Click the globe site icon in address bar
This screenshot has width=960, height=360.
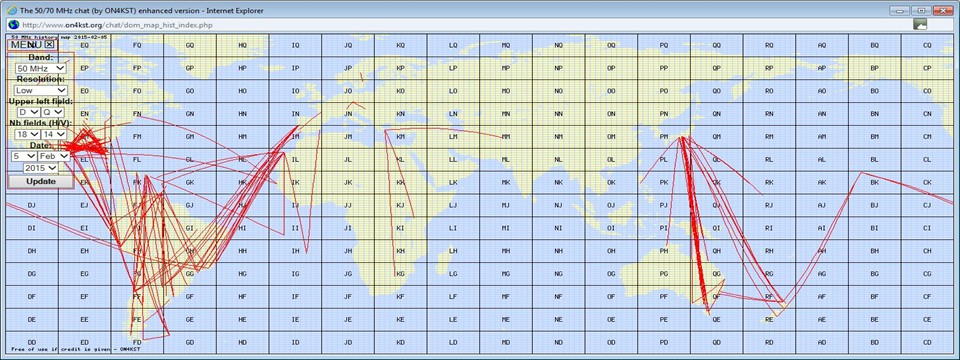tap(13, 24)
